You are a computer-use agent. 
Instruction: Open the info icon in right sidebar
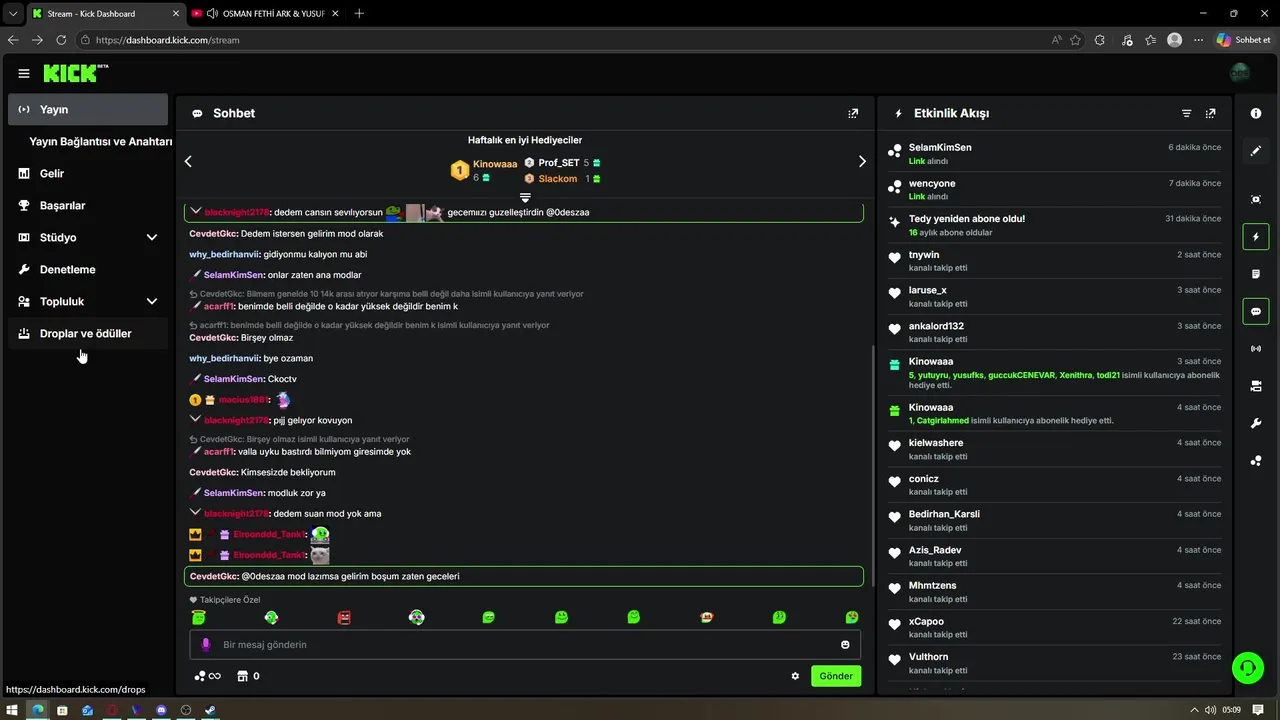(1256, 114)
